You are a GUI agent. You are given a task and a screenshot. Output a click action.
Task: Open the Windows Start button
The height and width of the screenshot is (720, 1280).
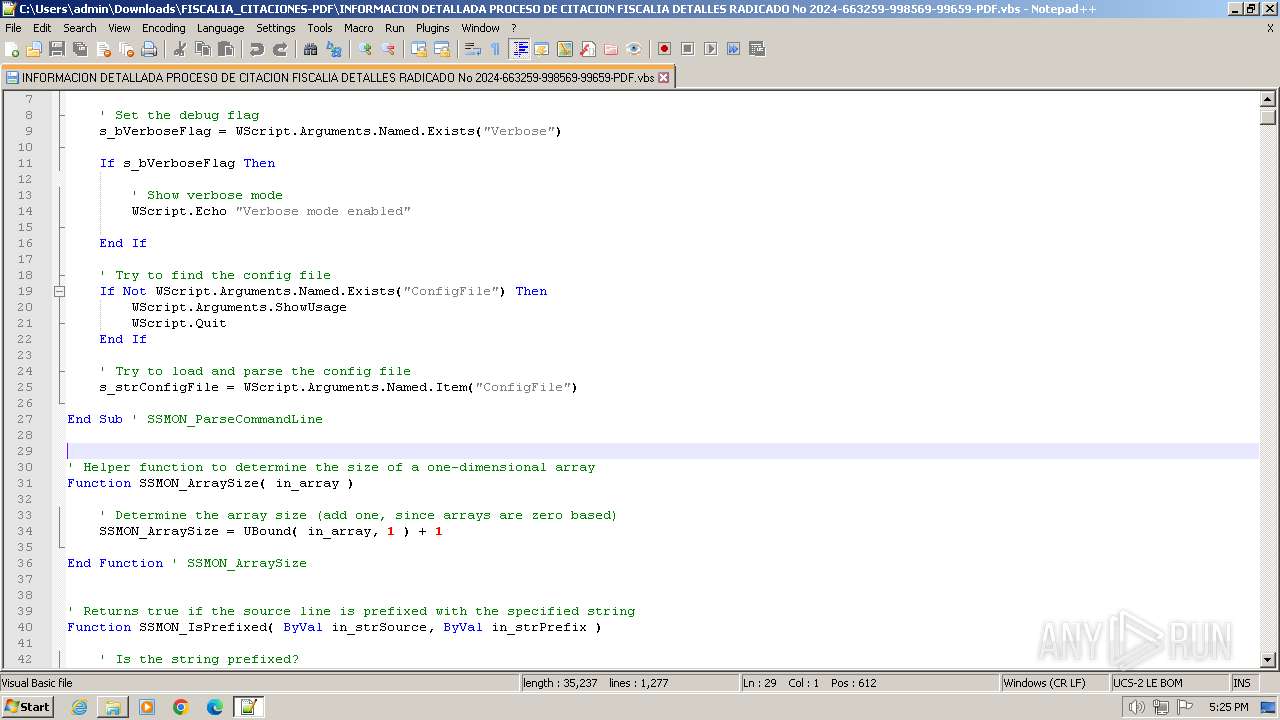(x=27, y=707)
